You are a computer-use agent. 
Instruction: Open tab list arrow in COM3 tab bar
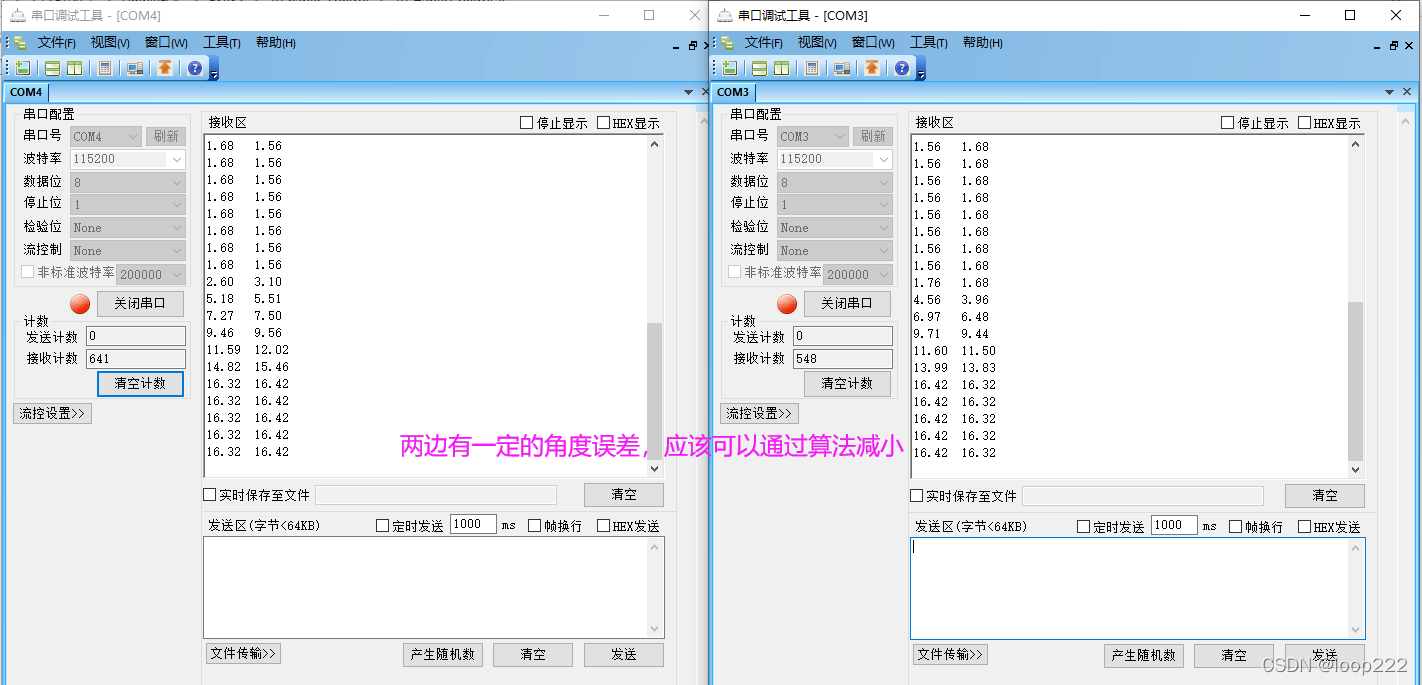(x=1389, y=92)
